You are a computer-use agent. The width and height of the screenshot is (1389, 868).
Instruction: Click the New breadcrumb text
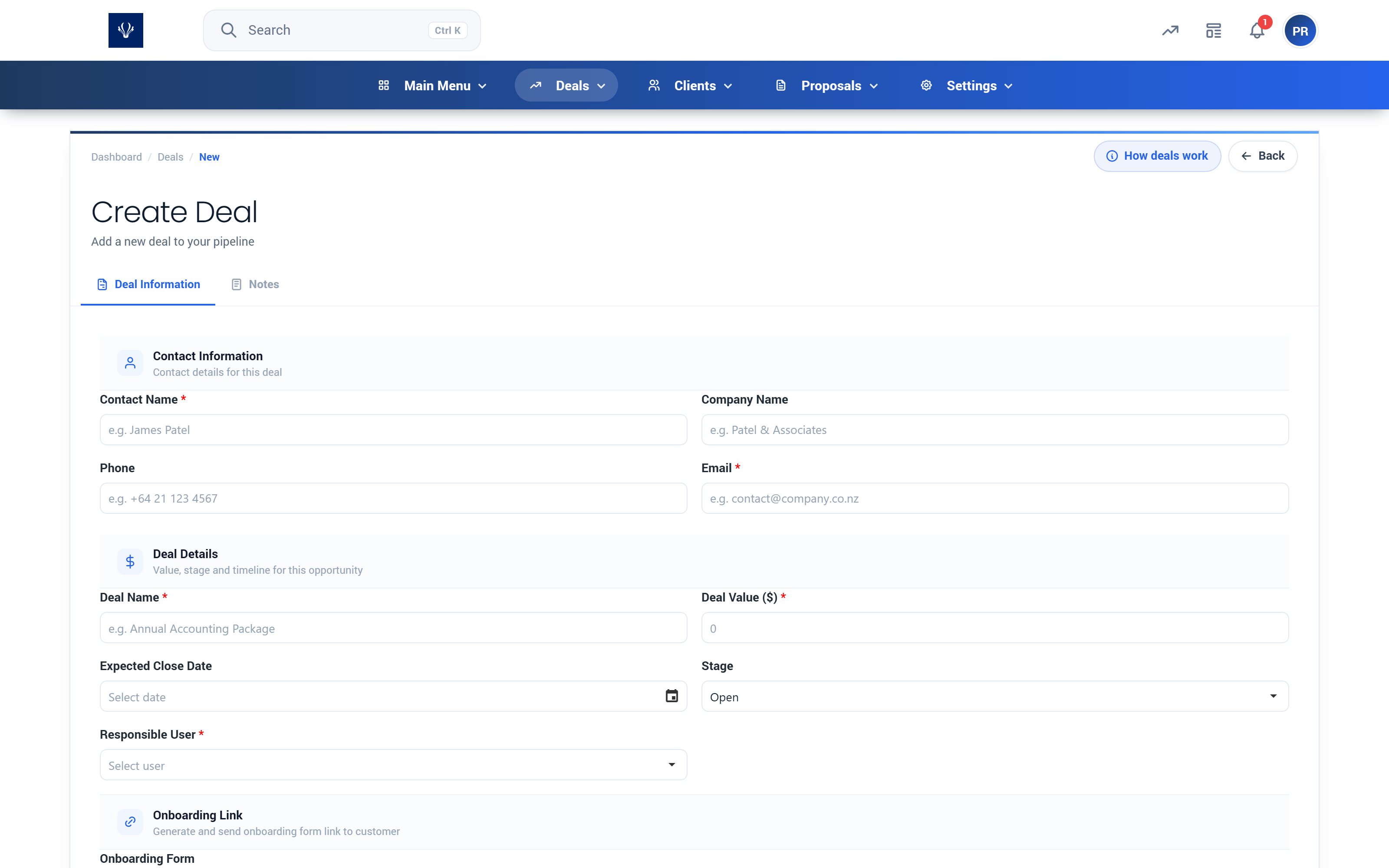pos(209,157)
